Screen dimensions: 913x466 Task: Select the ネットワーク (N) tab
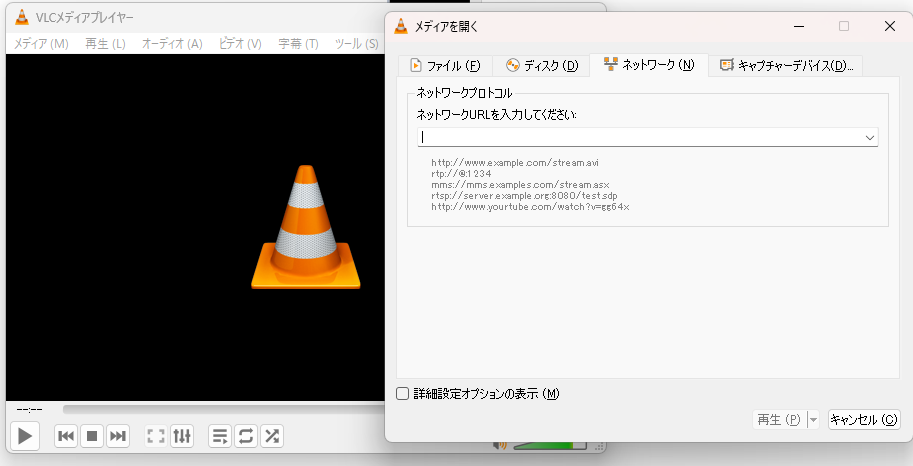(x=649, y=65)
